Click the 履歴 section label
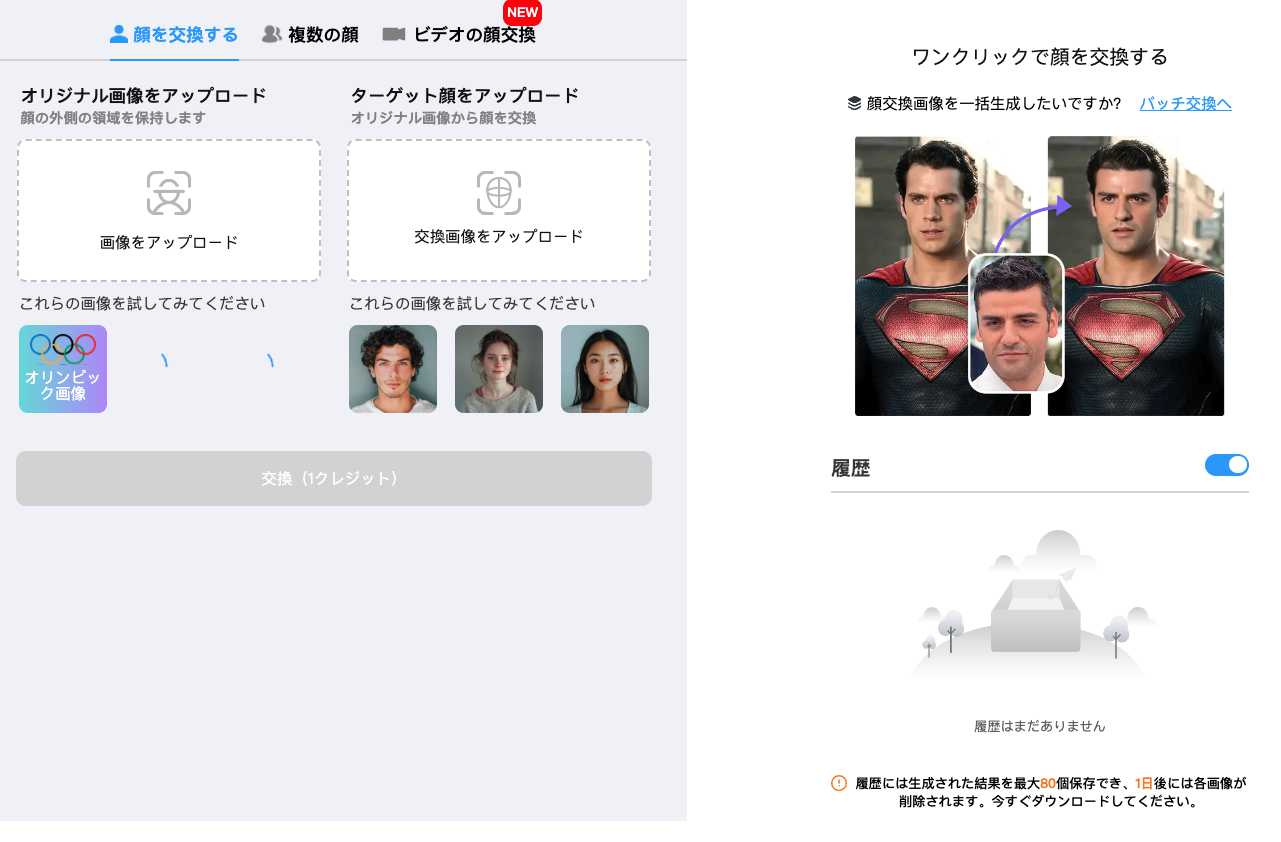This screenshot has height=842, width=1281. pos(851,468)
